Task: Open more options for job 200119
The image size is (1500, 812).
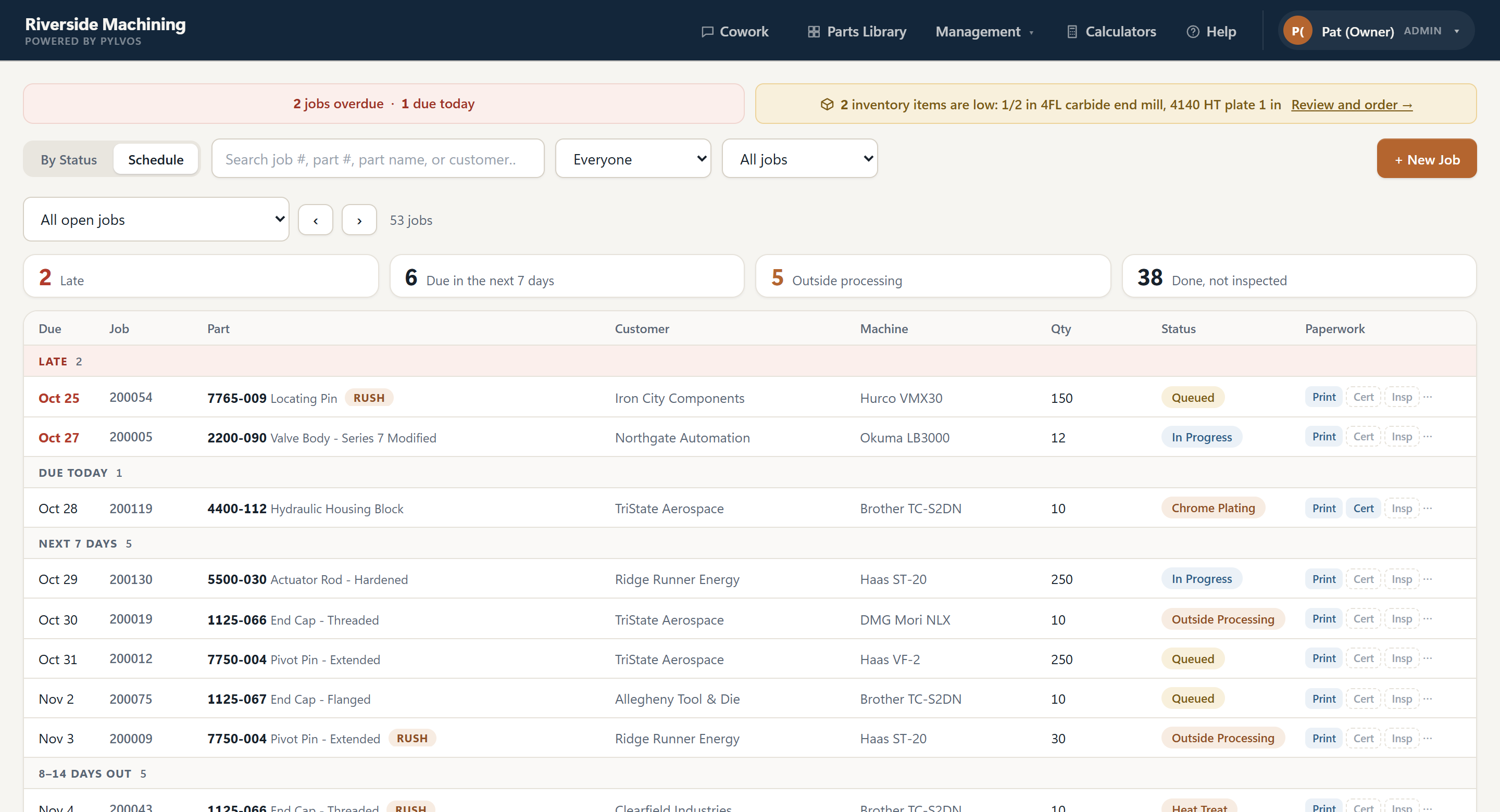Action: click(1428, 508)
